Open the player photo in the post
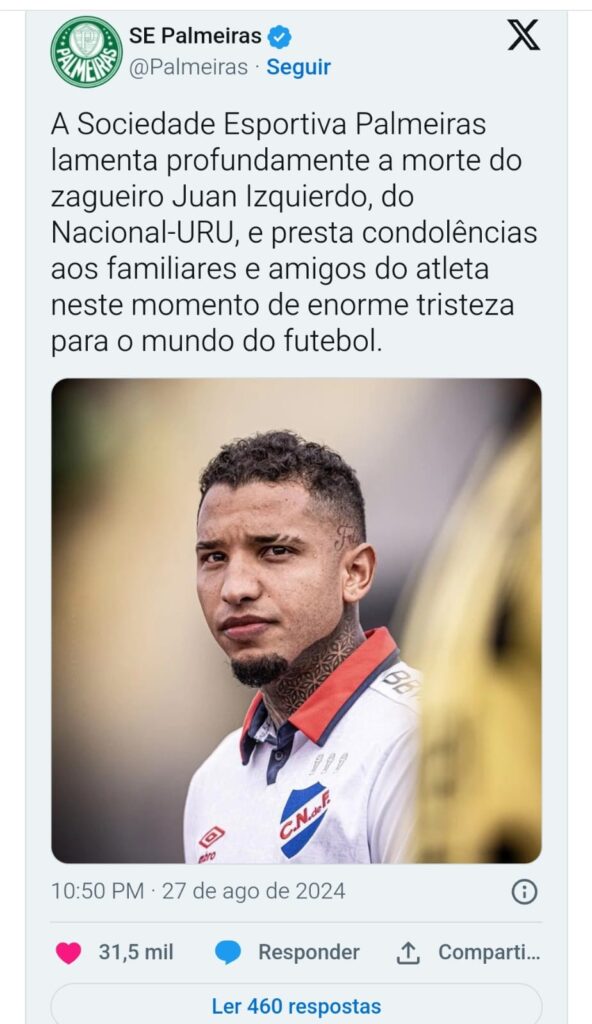The image size is (592, 1024). coord(296,620)
